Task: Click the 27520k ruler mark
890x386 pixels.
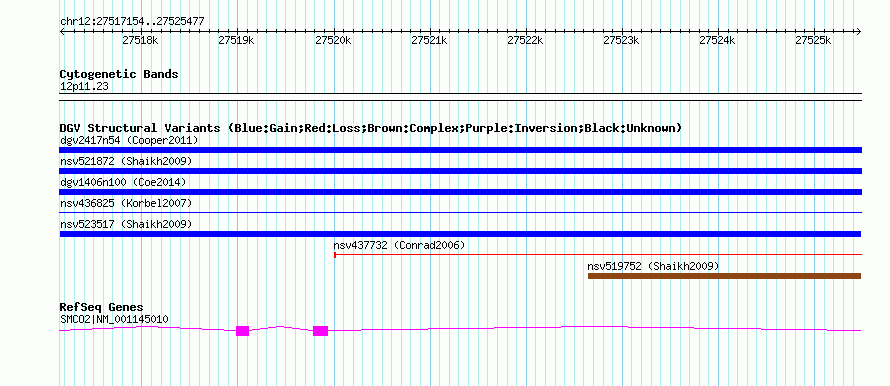Action: (333, 40)
